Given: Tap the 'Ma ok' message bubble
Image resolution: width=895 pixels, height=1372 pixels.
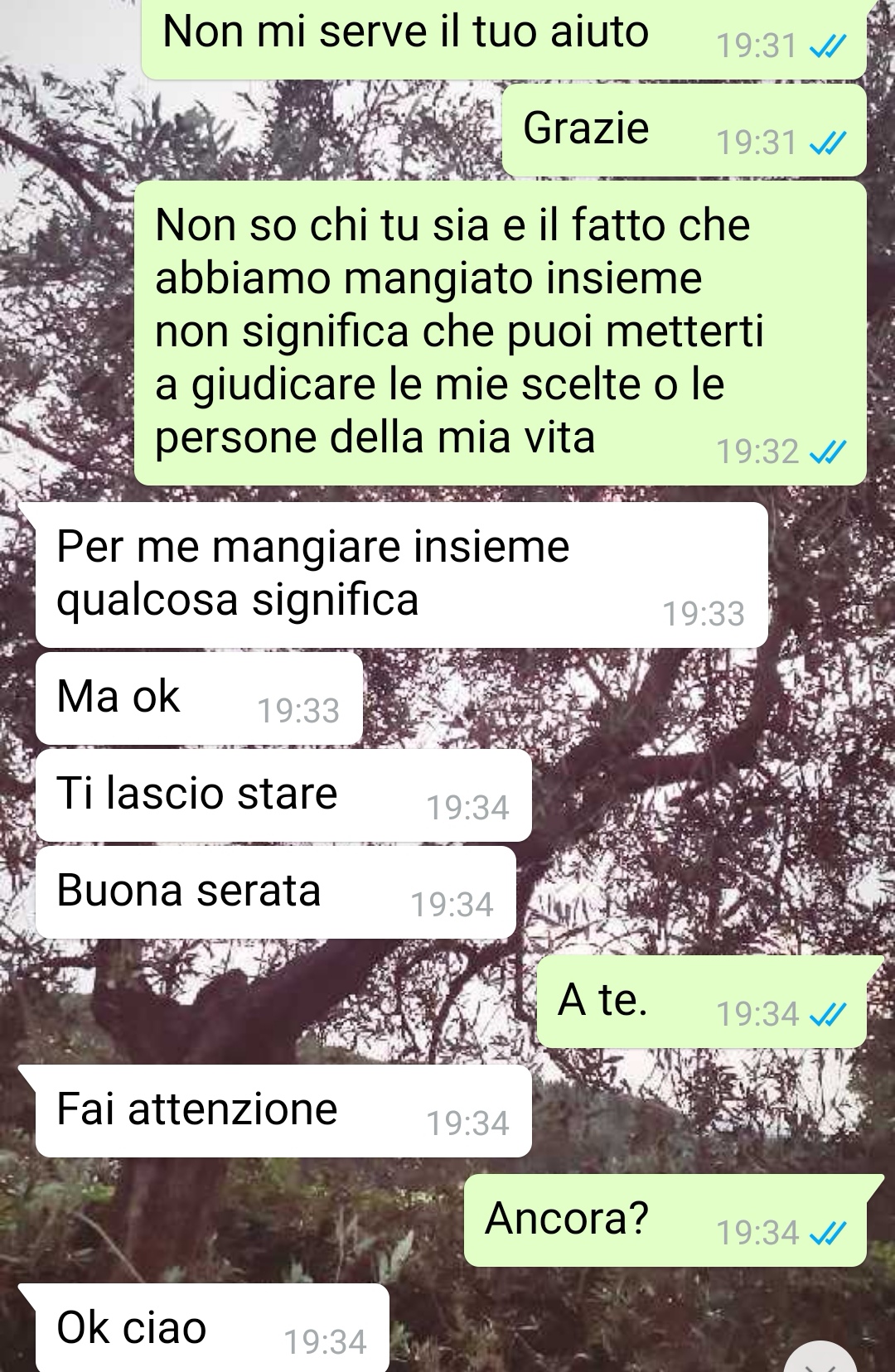Looking at the screenshot, I should 199,698.
